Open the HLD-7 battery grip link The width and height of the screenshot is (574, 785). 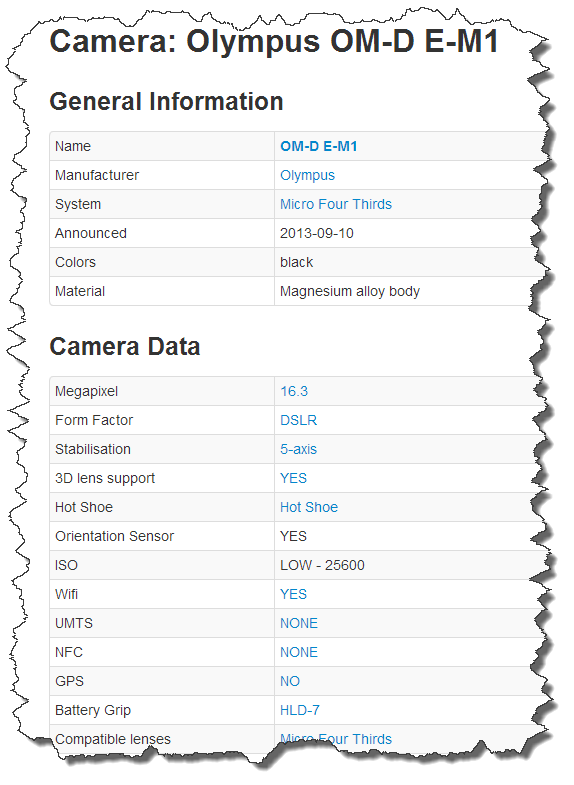[x=300, y=710]
